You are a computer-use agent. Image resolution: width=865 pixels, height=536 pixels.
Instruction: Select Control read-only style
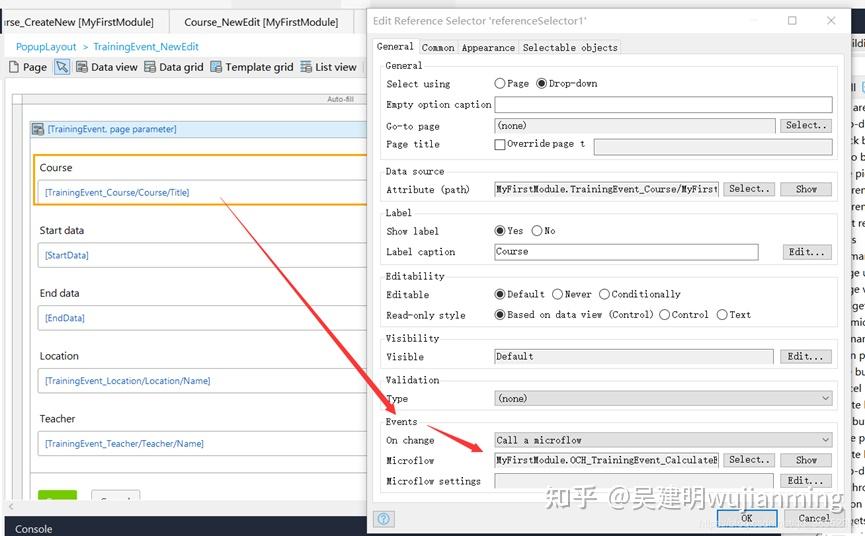(664, 314)
